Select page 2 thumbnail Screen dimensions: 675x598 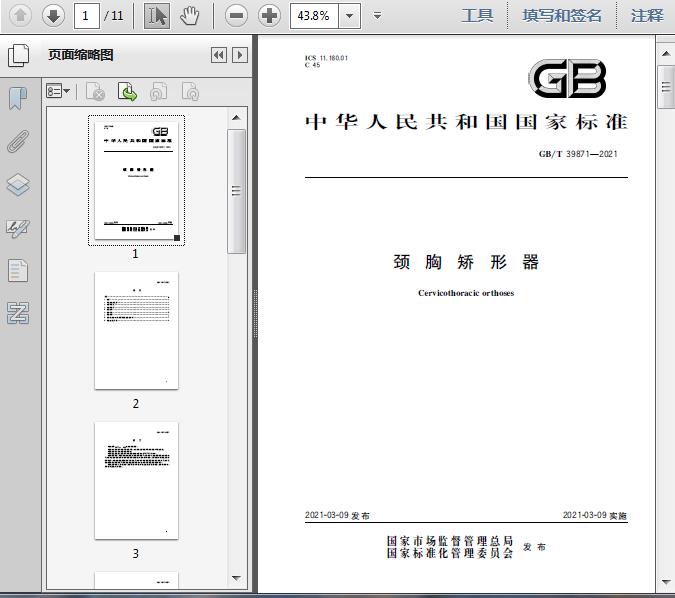[x=136, y=330]
